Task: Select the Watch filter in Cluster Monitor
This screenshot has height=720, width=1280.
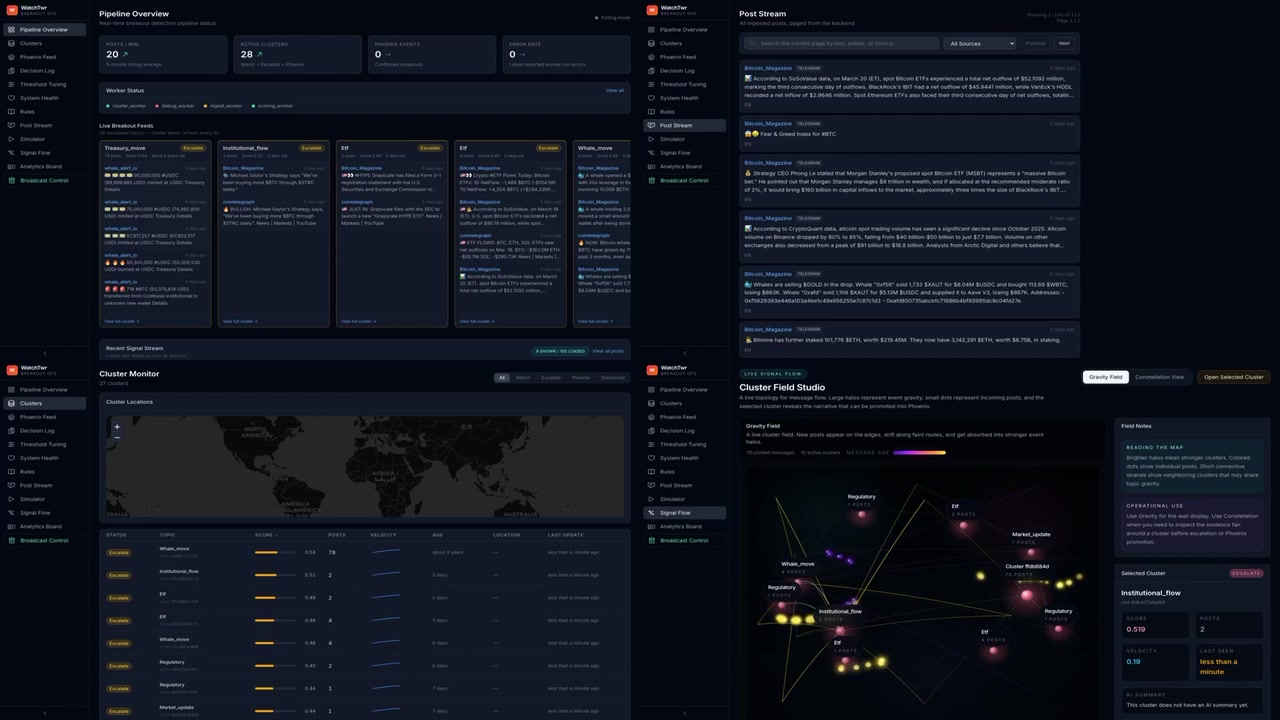Action: (x=523, y=378)
